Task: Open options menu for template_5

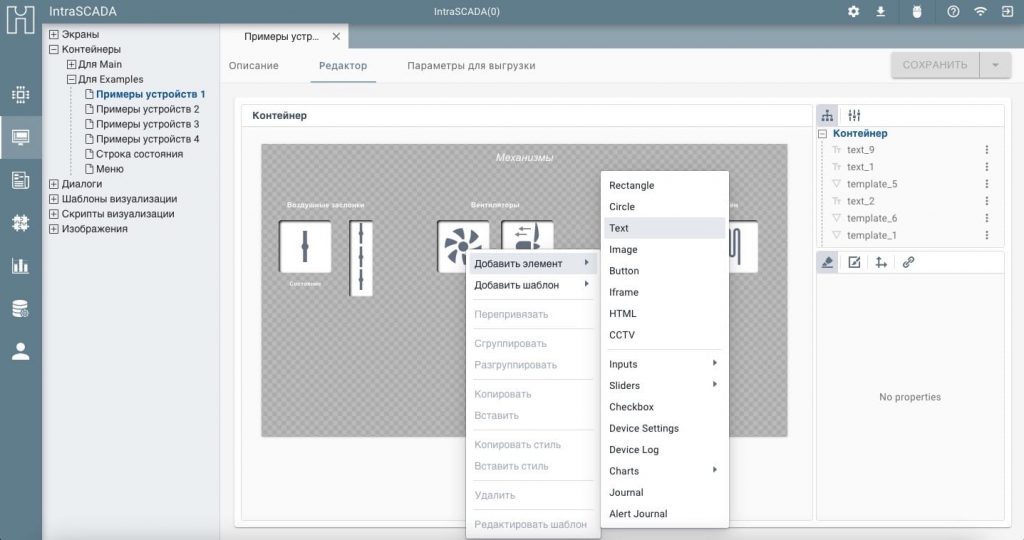Action: click(x=987, y=184)
